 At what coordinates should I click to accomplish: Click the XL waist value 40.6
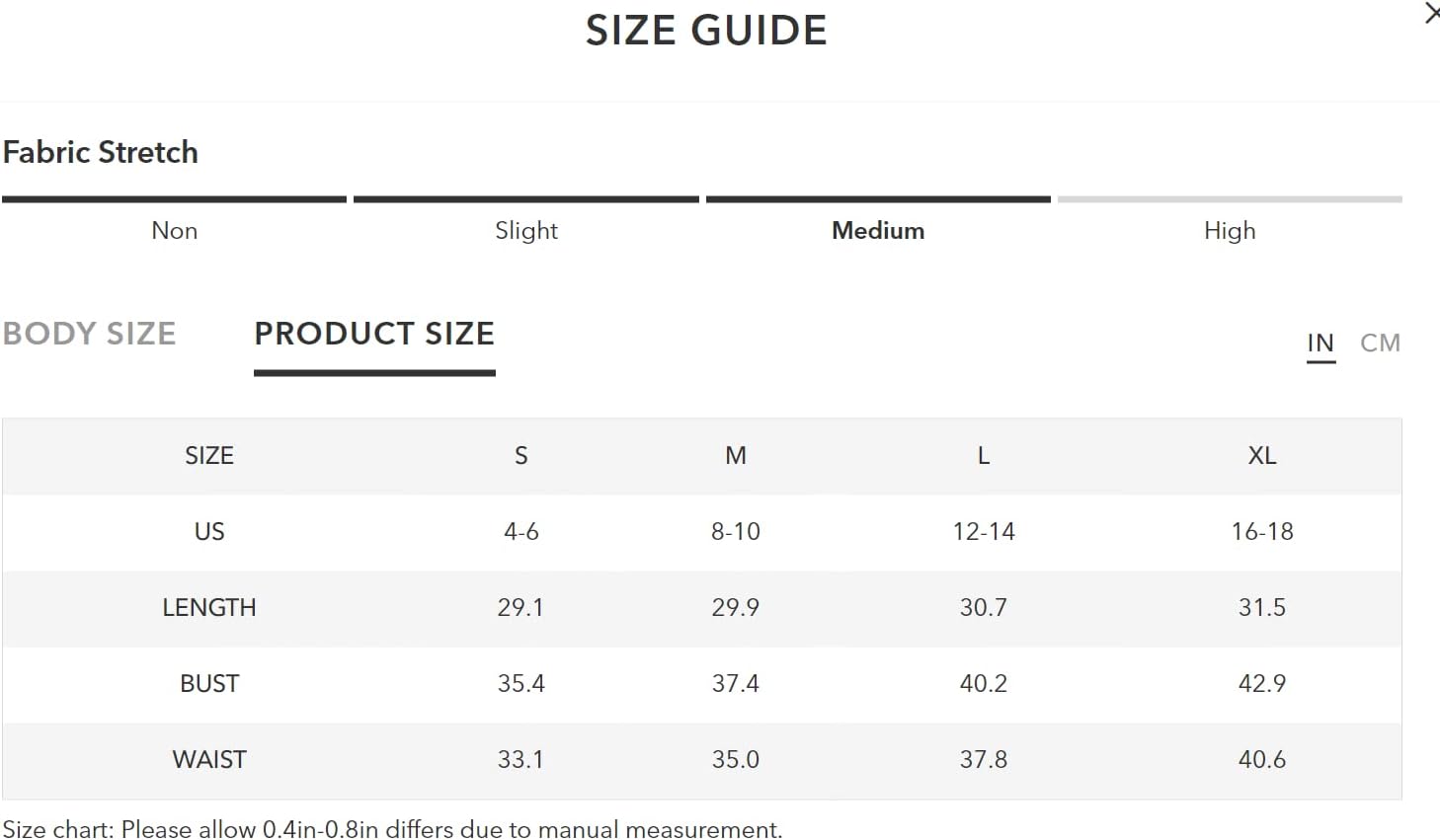(1262, 759)
